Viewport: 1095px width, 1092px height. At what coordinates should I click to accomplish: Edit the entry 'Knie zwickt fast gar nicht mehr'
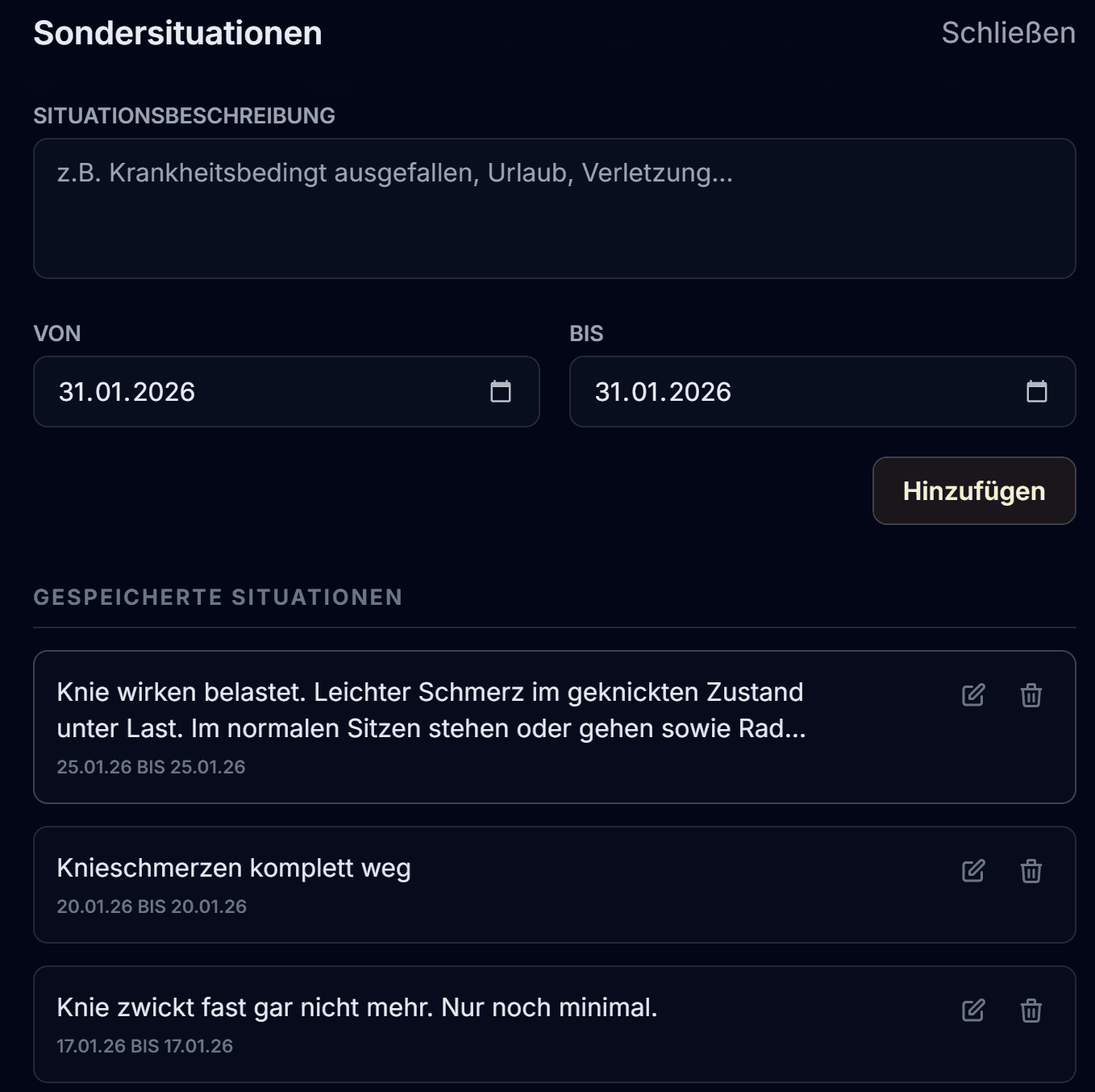click(973, 1010)
